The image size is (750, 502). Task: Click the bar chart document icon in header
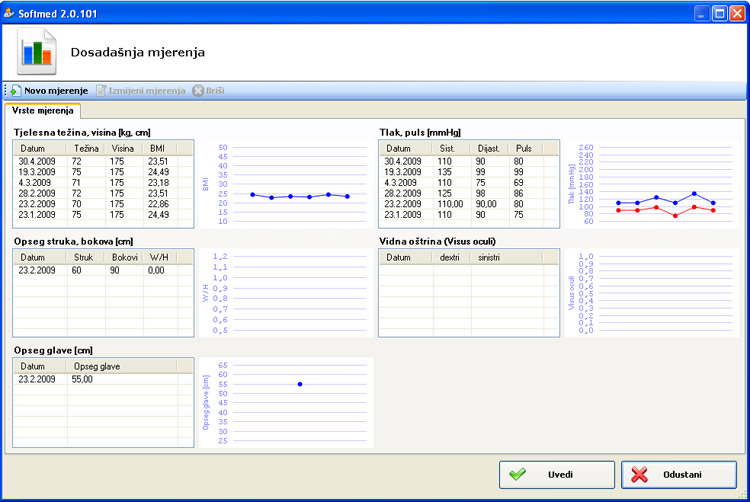pos(37,50)
